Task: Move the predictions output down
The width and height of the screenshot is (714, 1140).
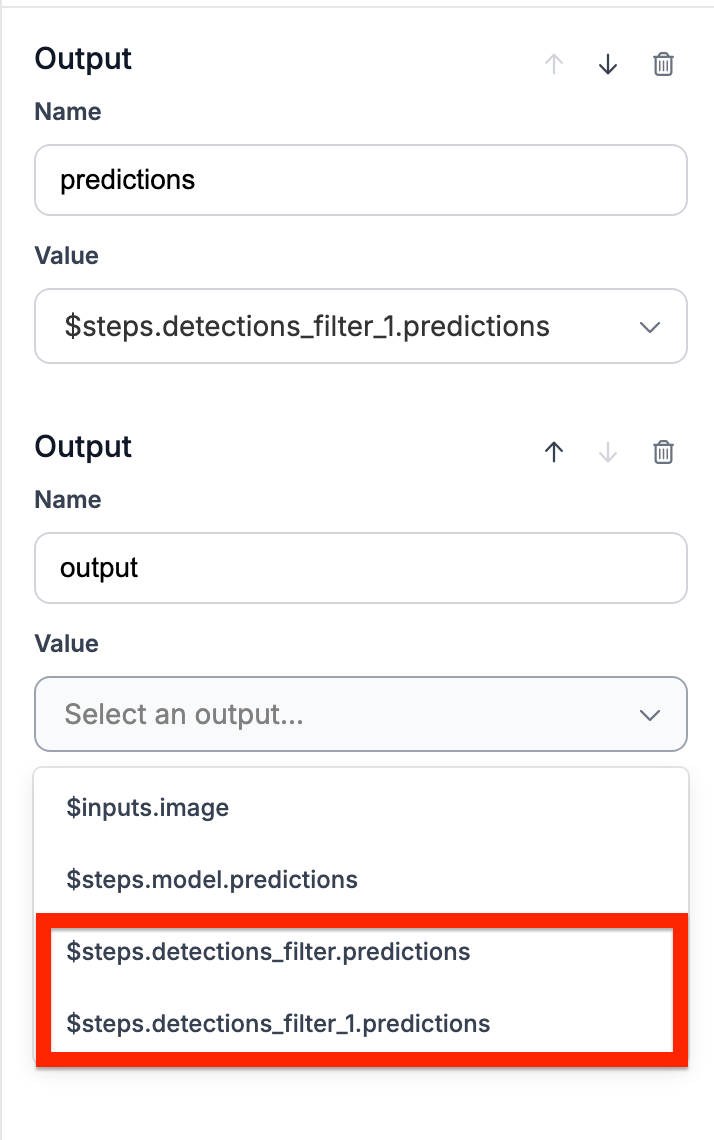Action: (x=608, y=65)
